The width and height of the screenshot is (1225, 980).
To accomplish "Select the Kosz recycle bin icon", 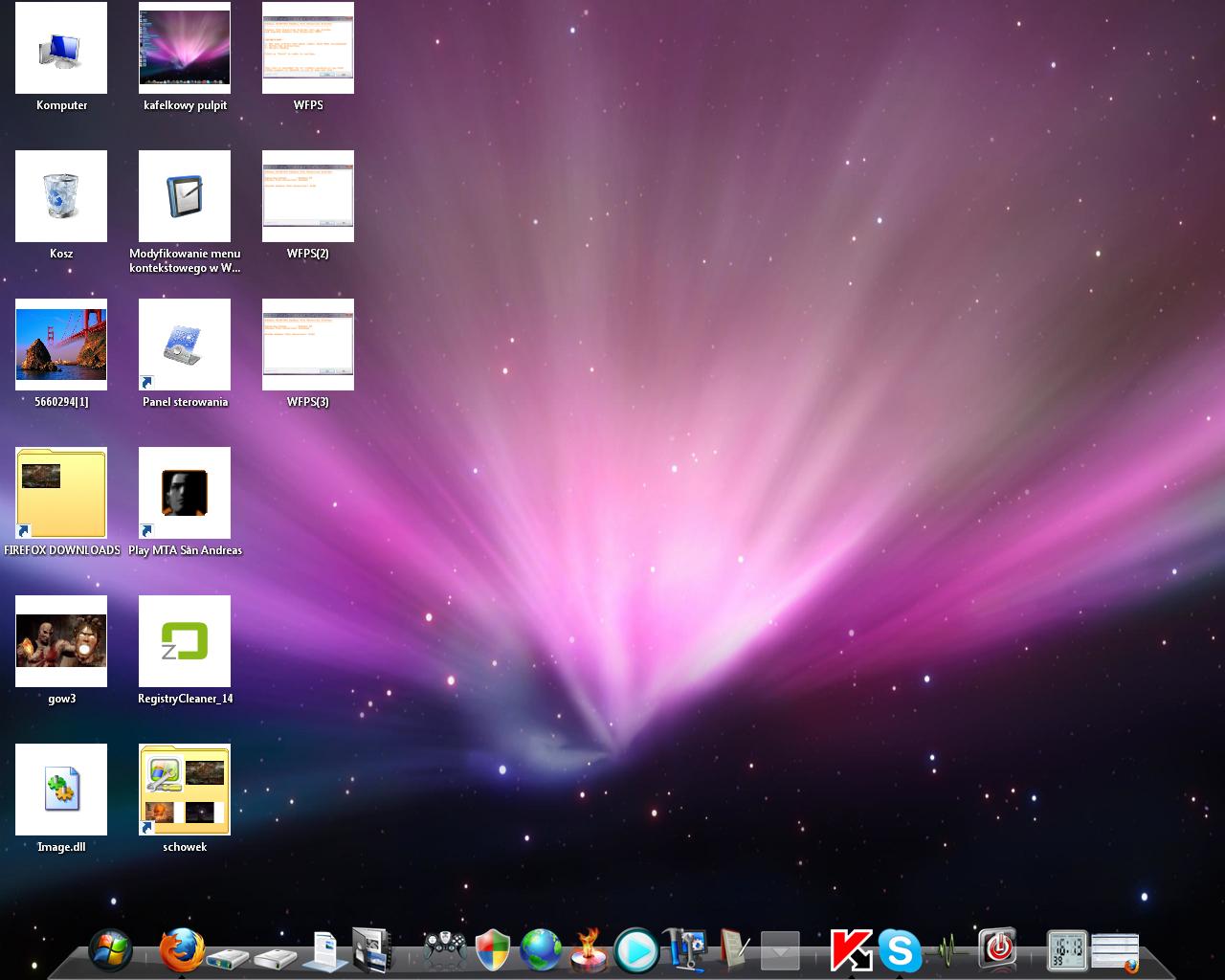I will pyautogui.click(x=61, y=196).
